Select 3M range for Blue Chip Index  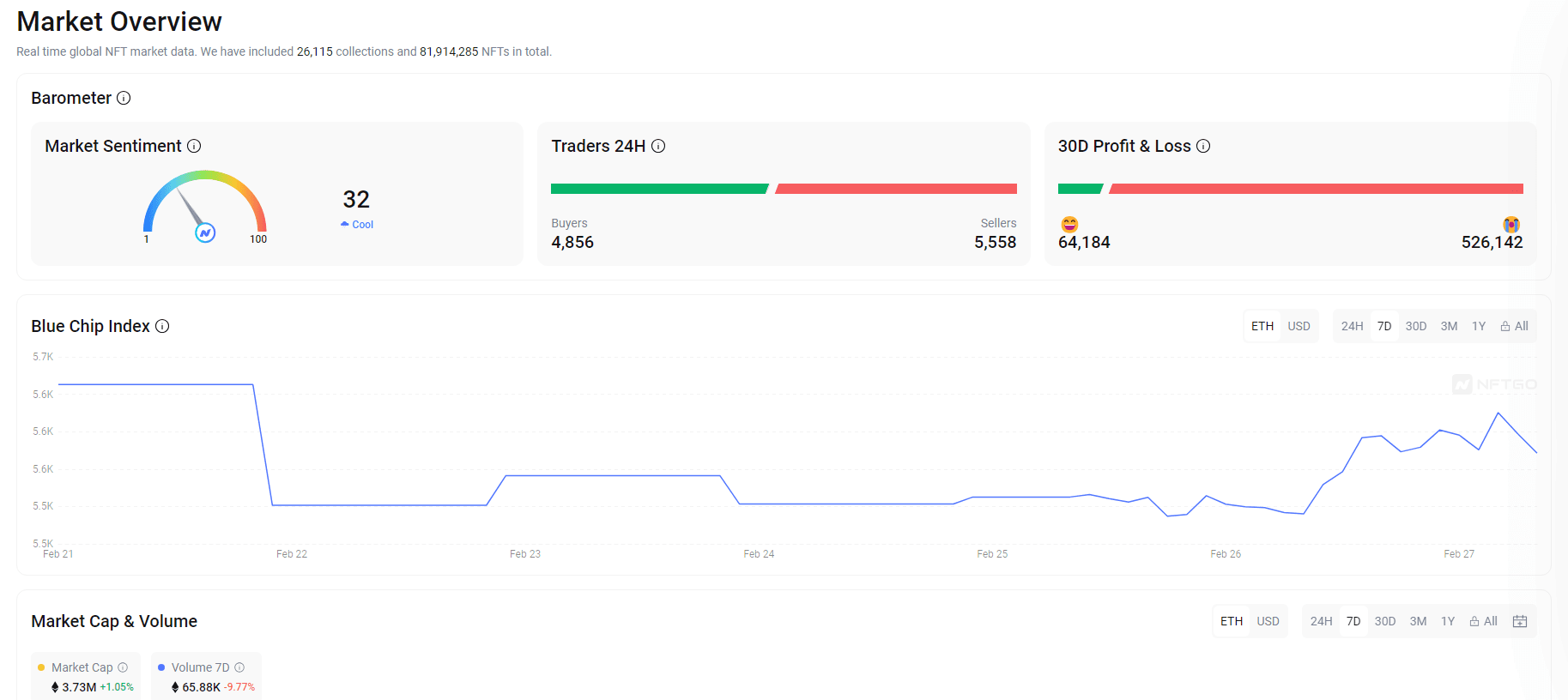[1449, 326]
